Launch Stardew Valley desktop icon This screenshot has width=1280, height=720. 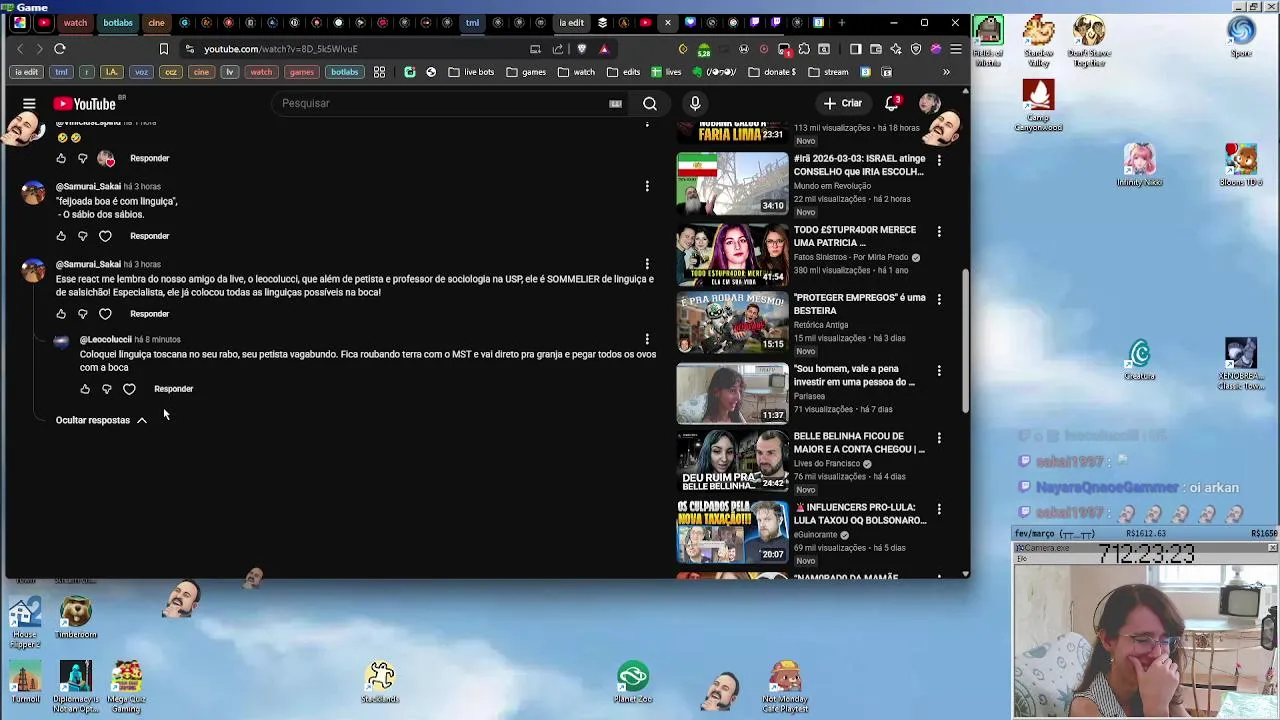[x=1039, y=42]
